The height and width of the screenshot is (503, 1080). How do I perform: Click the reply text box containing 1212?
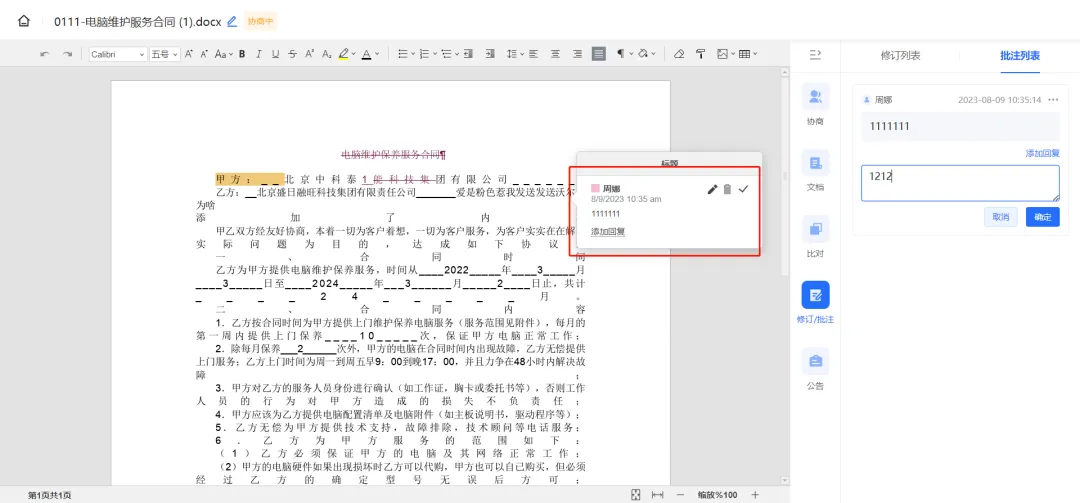(x=959, y=183)
